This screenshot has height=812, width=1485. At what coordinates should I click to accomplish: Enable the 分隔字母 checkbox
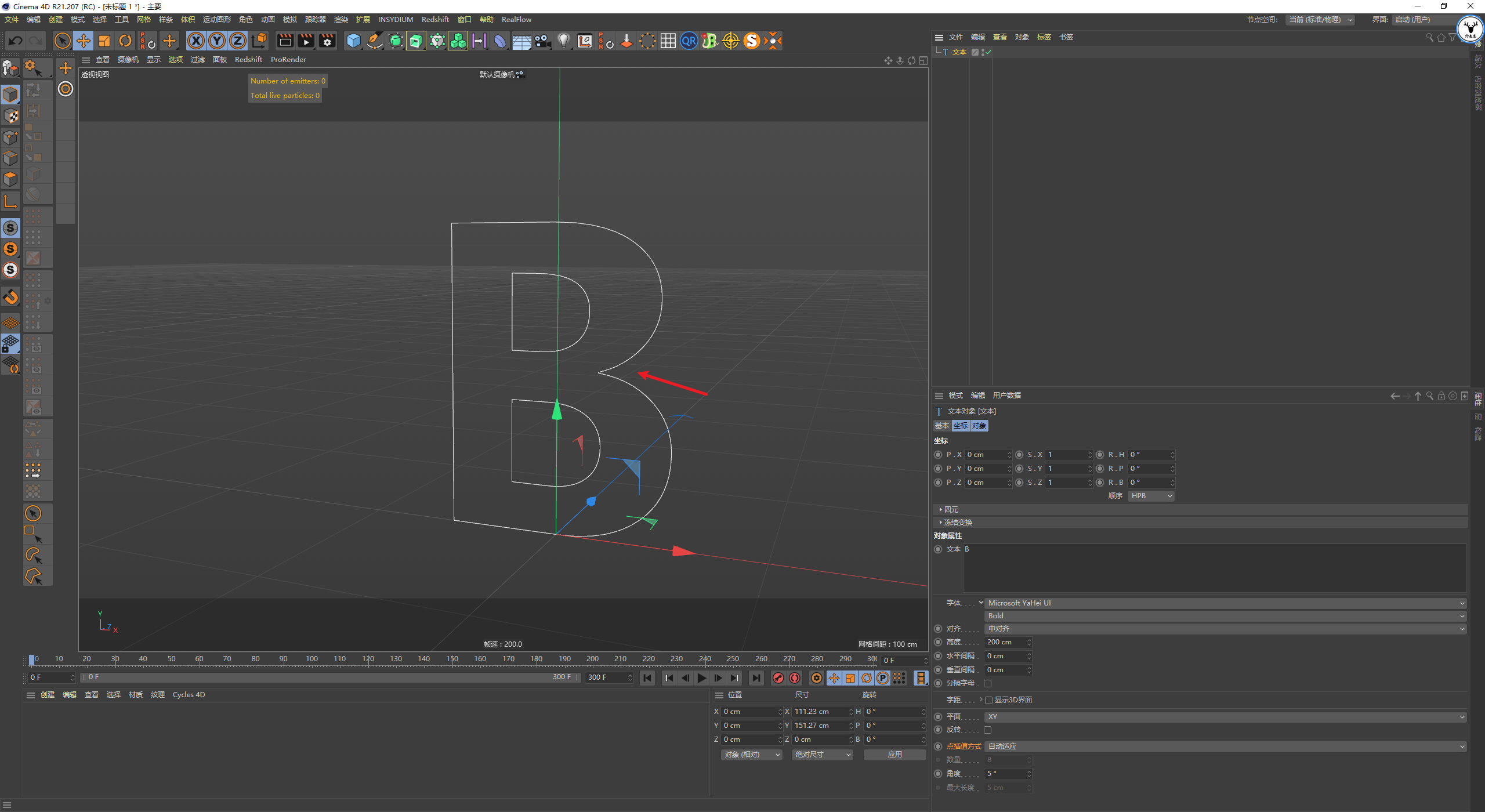988,683
